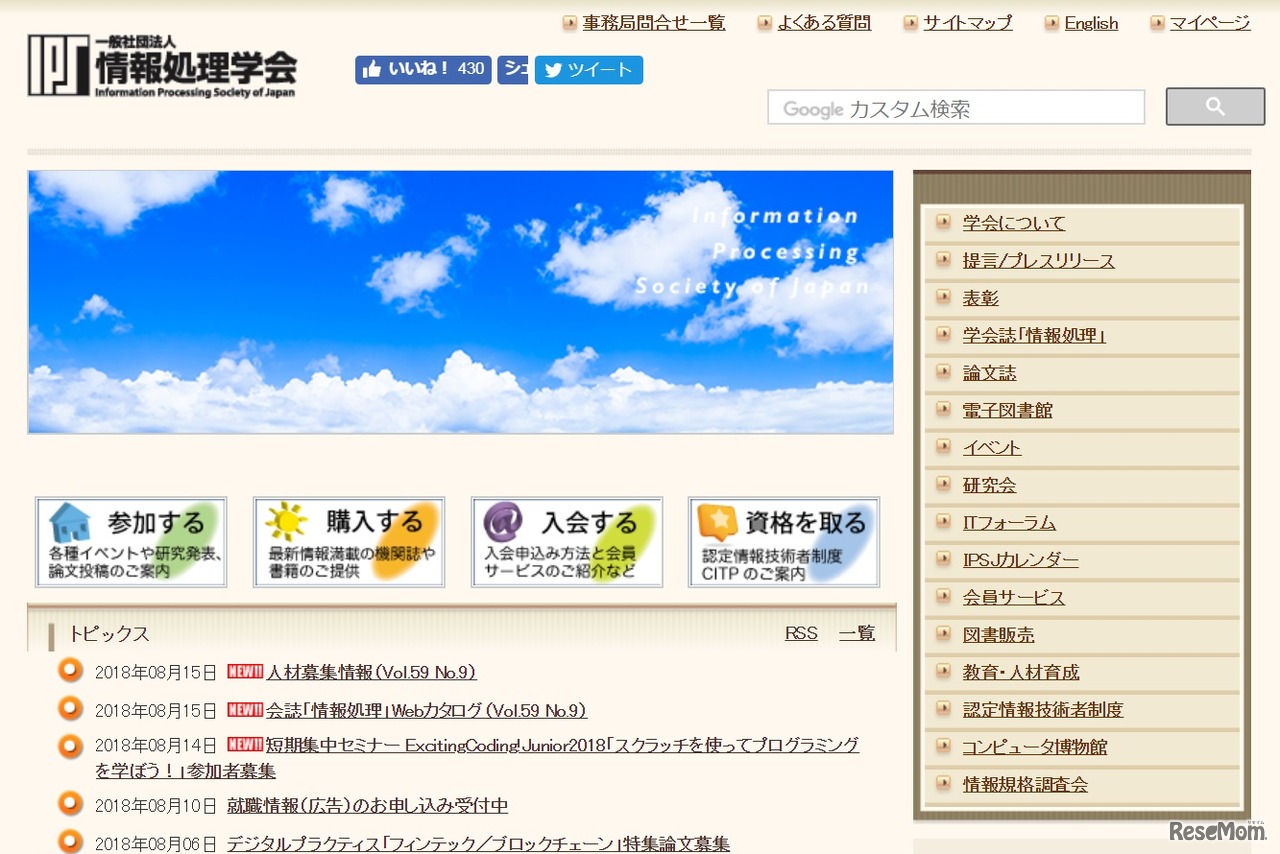
Task: Open 人材募集情報 (Vol.59 No.9) news item
Action: point(370,672)
